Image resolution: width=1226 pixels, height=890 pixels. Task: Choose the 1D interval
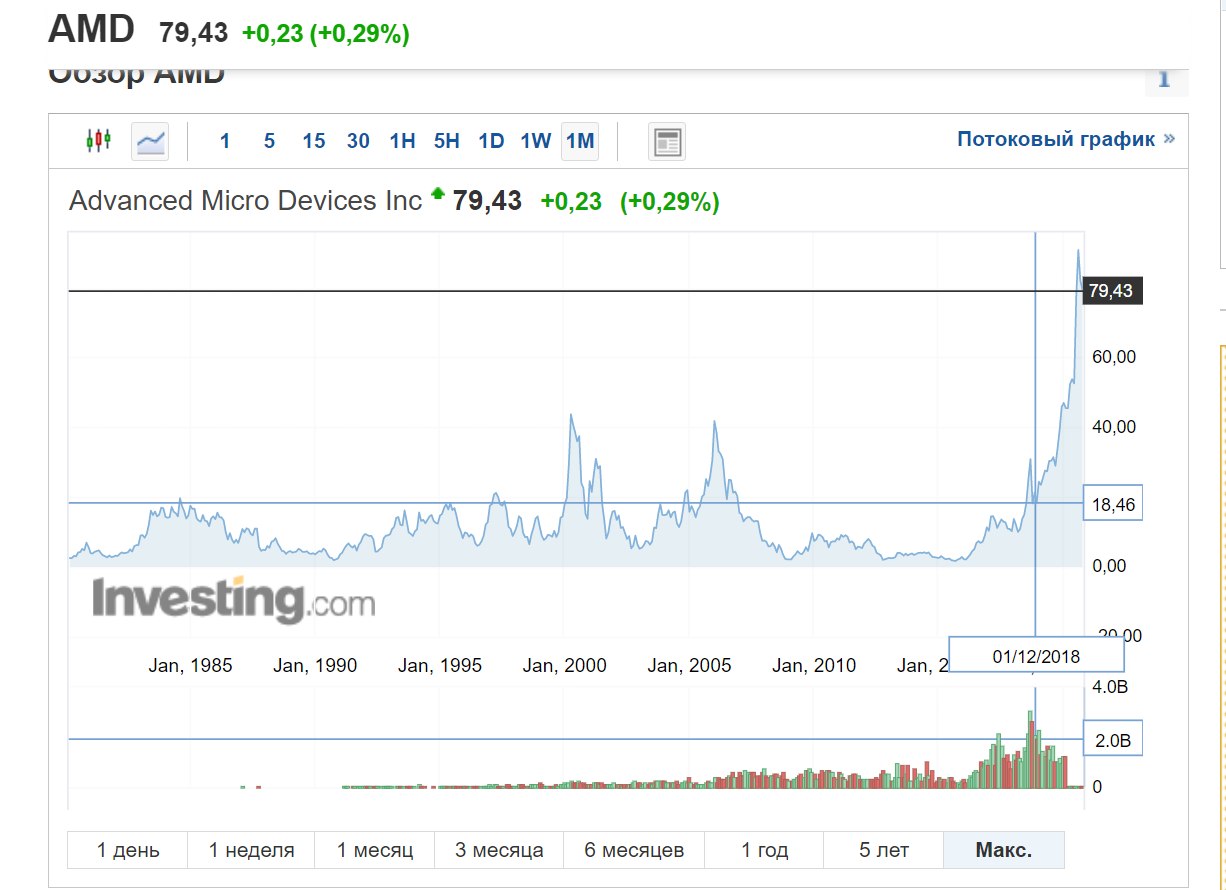(x=491, y=141)
